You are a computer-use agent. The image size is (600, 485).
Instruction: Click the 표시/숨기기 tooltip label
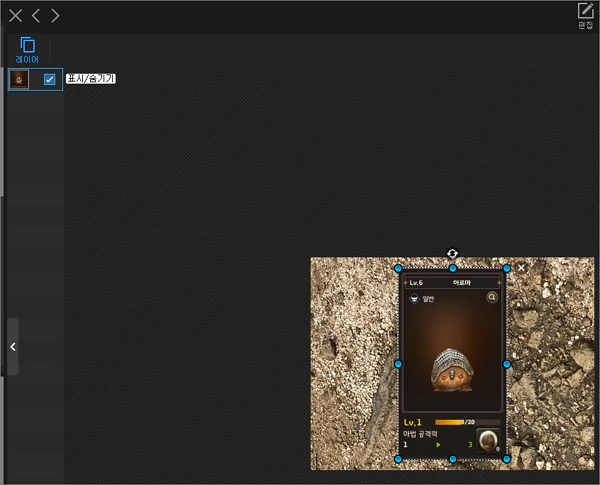91,79
